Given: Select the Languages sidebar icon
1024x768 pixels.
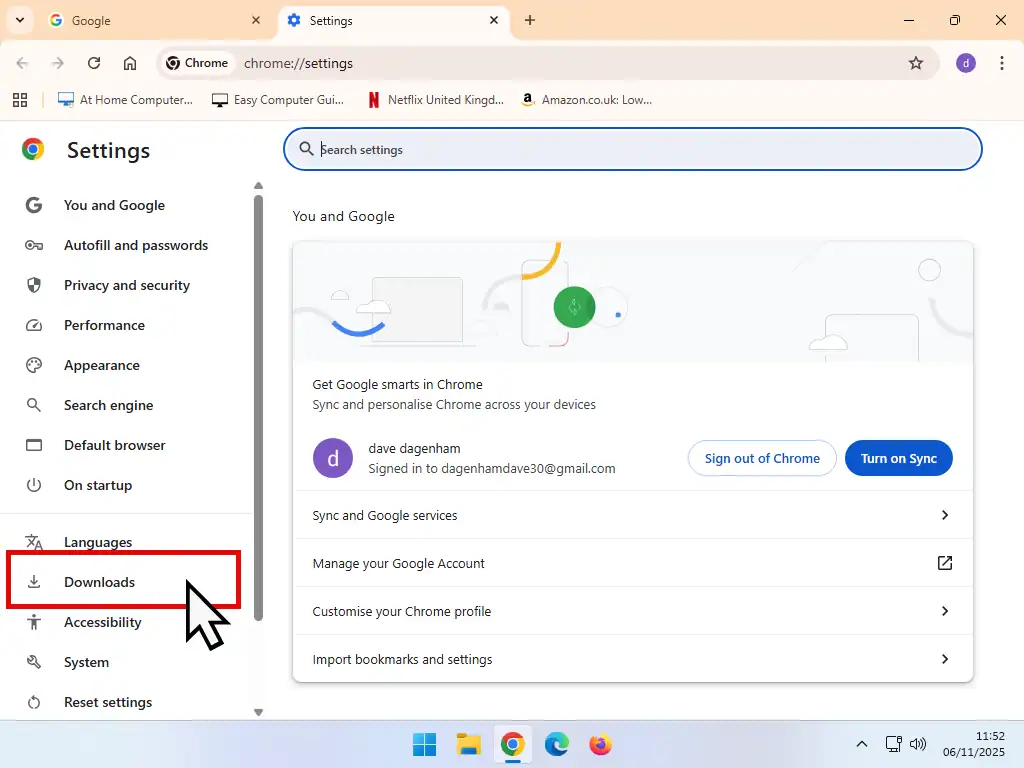Looking at the screenshot, I should [35, 542].
